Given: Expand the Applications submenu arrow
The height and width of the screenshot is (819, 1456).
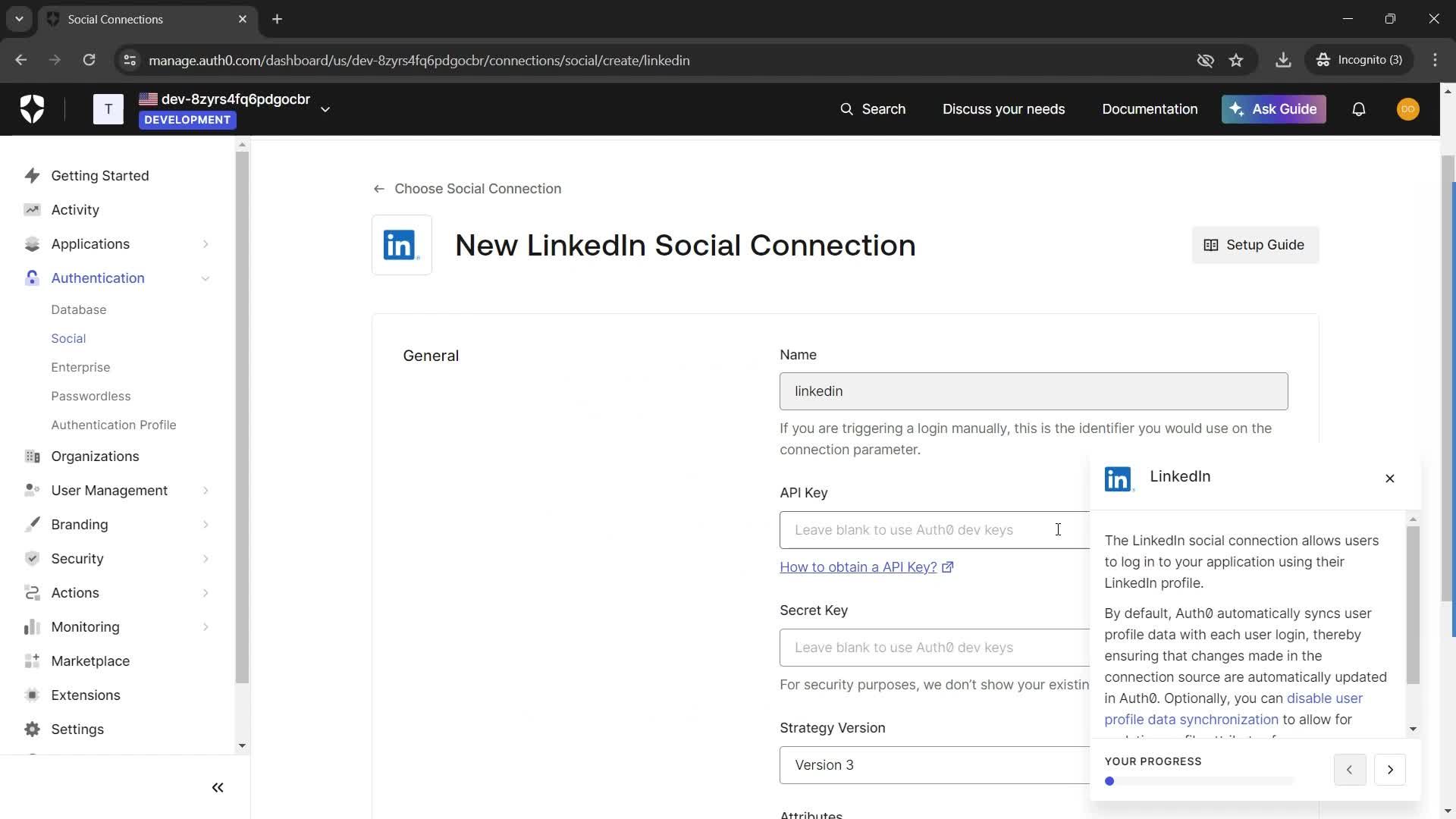Looking at the screenshot, I should point(206,244).
